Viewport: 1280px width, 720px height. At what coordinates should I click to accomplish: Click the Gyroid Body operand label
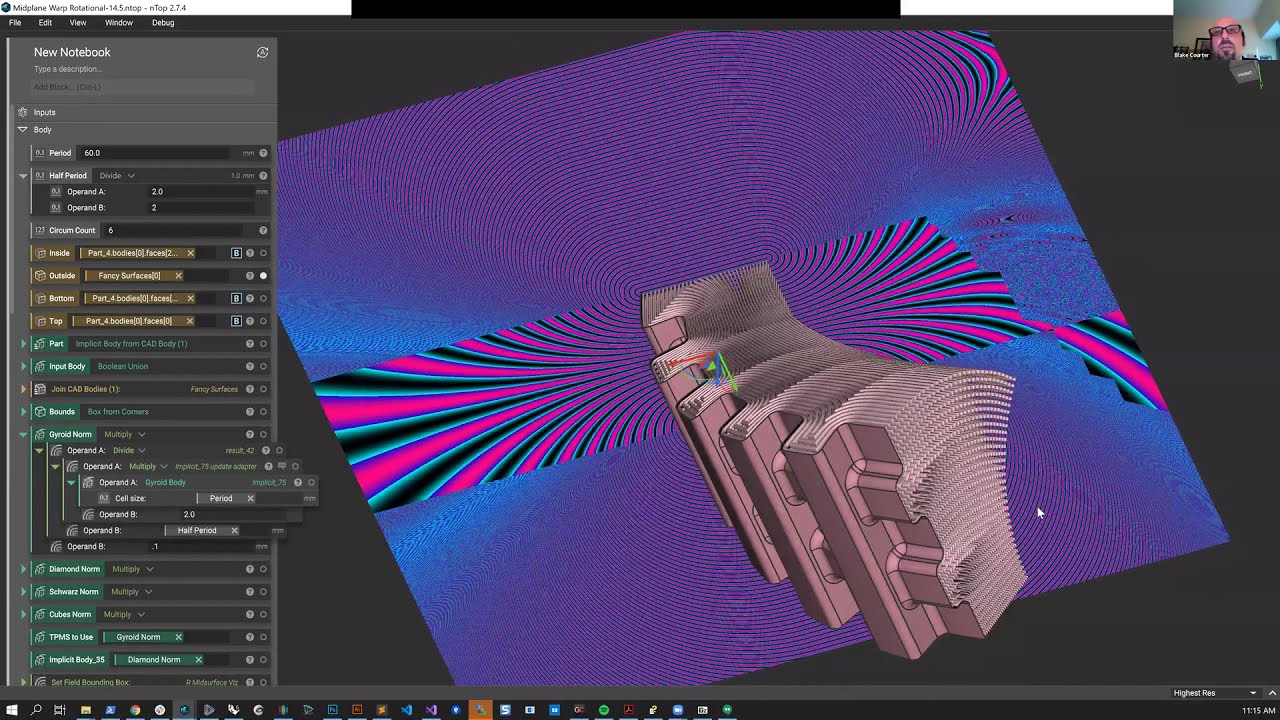(165, 482)
